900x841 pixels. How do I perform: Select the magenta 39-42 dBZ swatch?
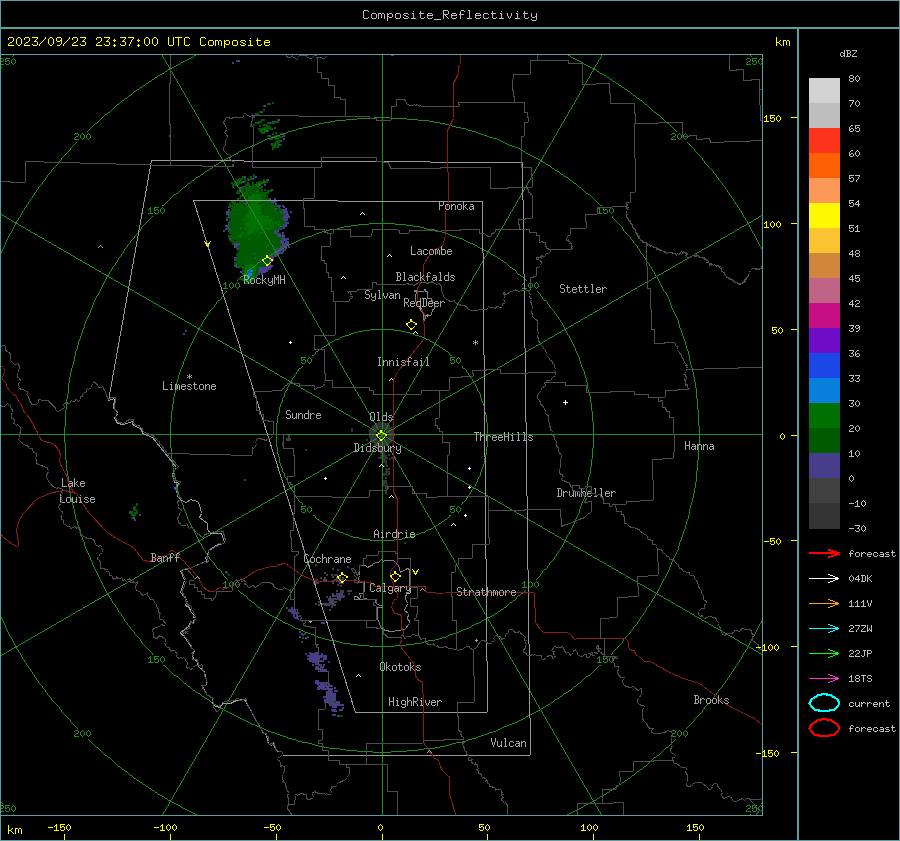[x=824, y=316]
